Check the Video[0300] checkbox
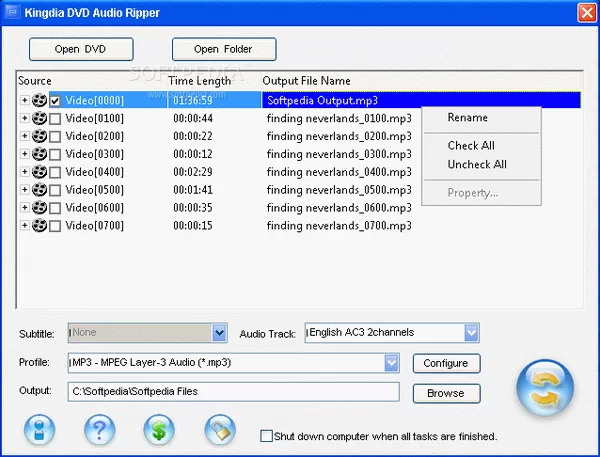The image size is (600, 457). click(55, 154)
